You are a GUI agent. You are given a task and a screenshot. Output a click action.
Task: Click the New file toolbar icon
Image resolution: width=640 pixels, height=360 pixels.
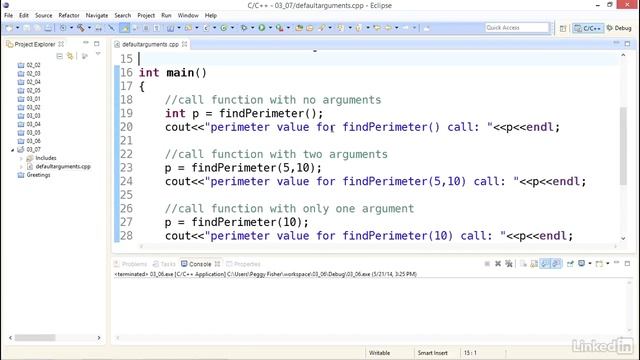(9, 28)
